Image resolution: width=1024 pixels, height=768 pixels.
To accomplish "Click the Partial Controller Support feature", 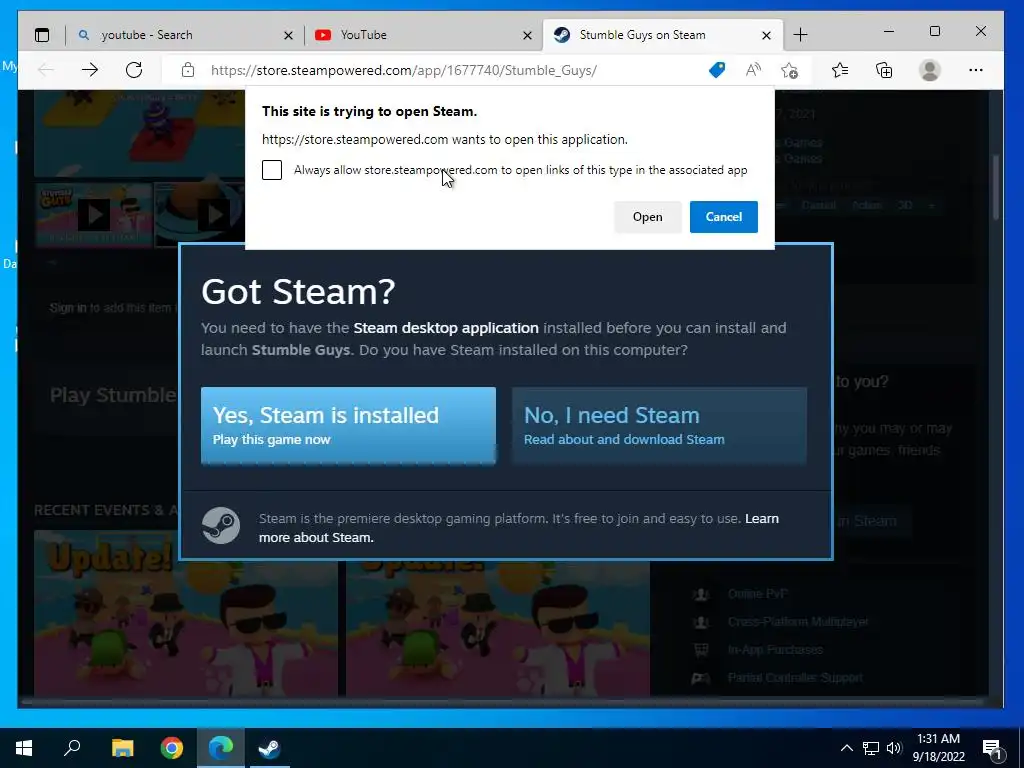I will pos(795,678).
